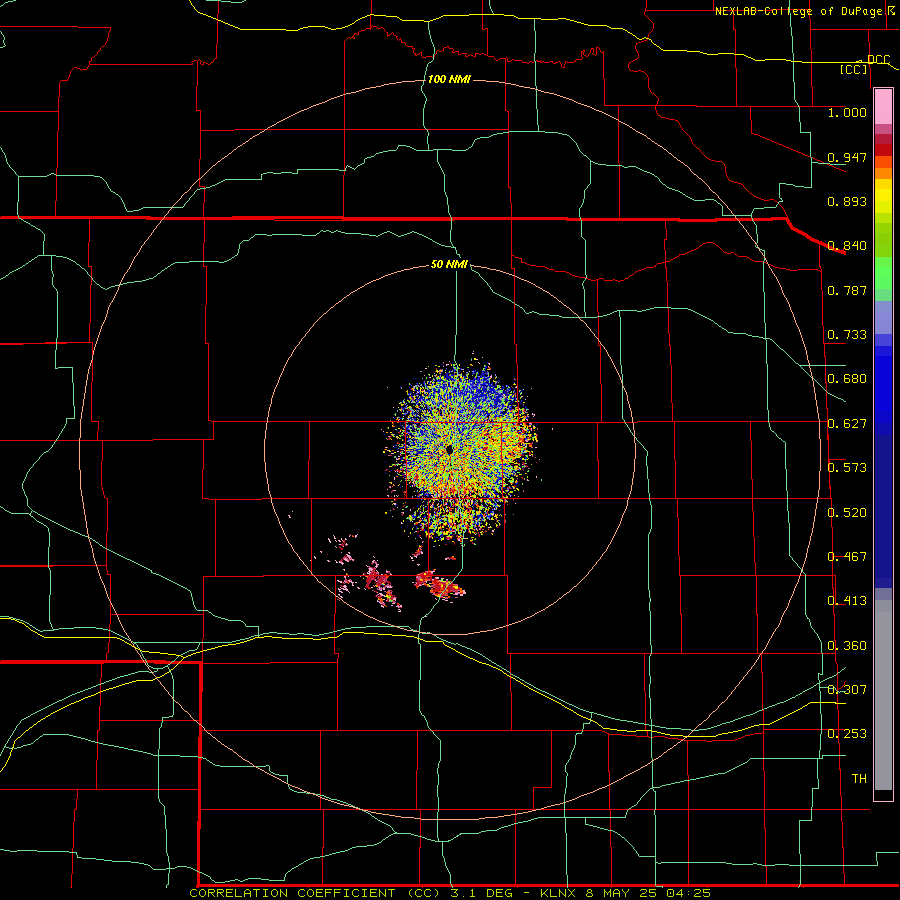The height and width of the screenshot is (900, 900).
Task: Click the 0.520 scale value
Action: tap(847, 513)
